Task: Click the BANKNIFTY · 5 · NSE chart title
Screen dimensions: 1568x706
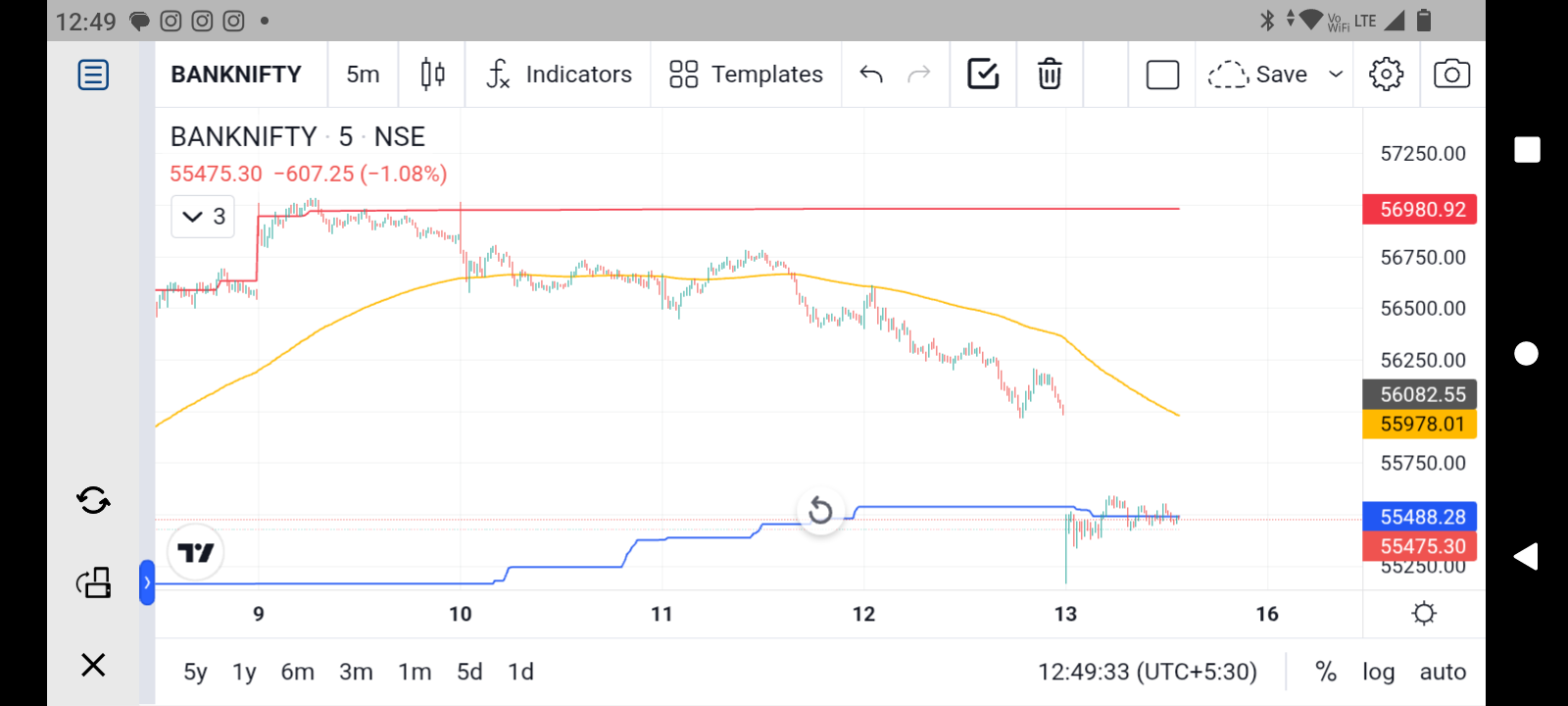Action: pyautogui.click(x=298, y=136)
